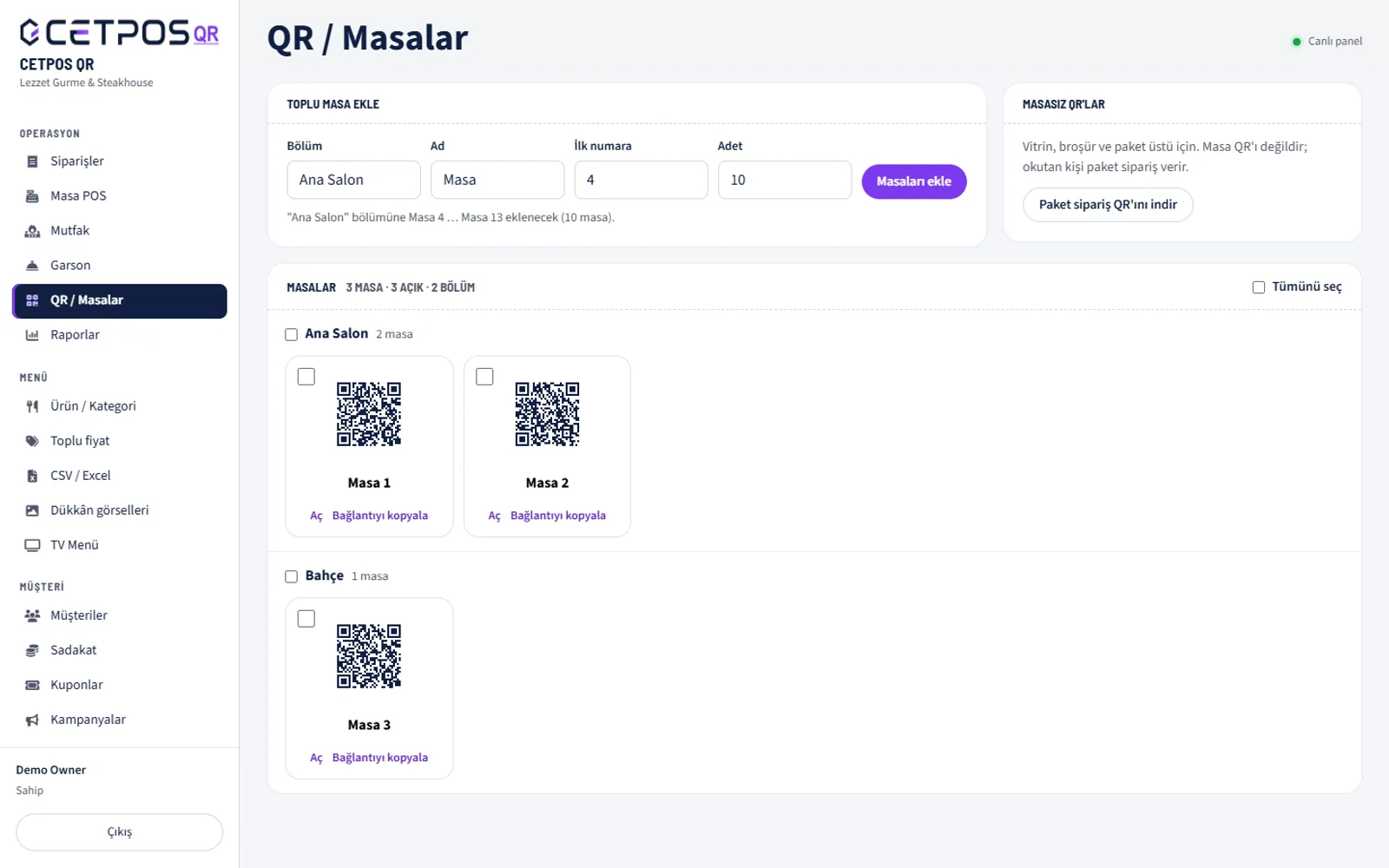Click Aç link under Masa 2
This screenshot has height=868, width=1389.
pos(494,516)
